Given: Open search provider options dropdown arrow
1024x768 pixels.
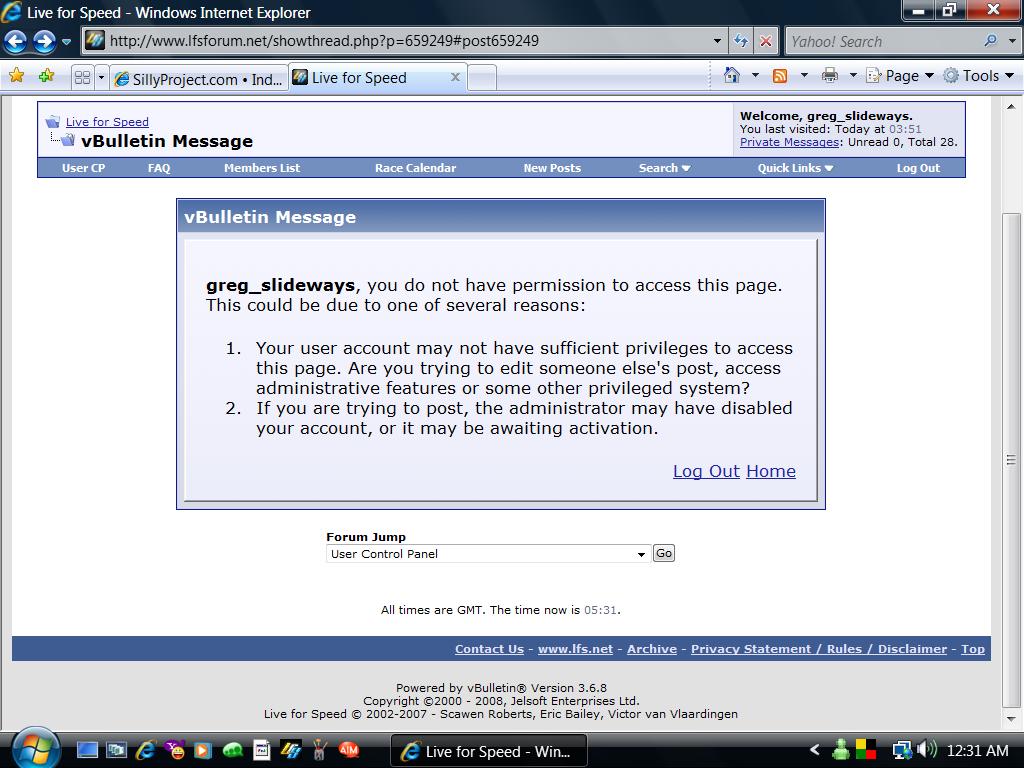Looking at the screenshot, I should 1012,41.
